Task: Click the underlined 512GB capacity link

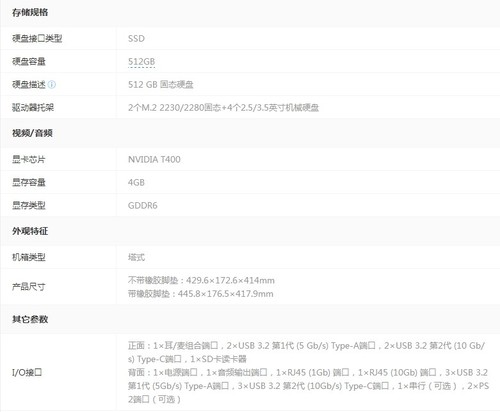Action: coord(142,62)
